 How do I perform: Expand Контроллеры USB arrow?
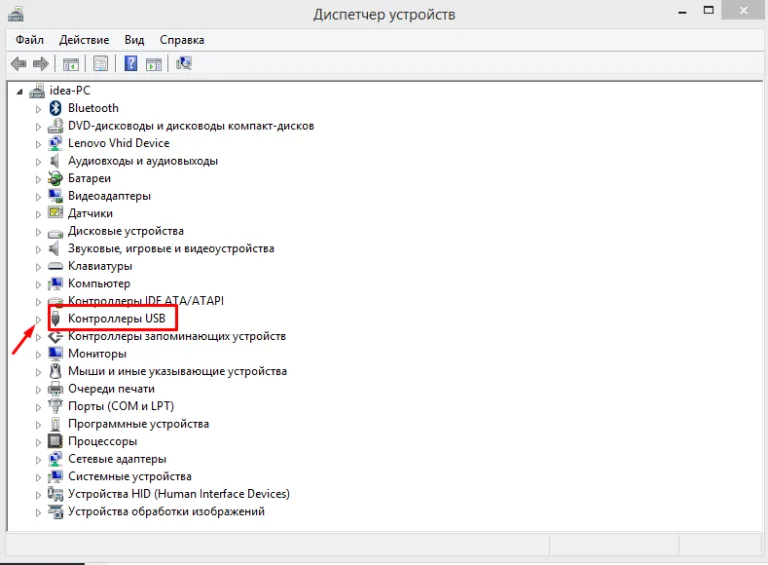[x=38, y=320]
